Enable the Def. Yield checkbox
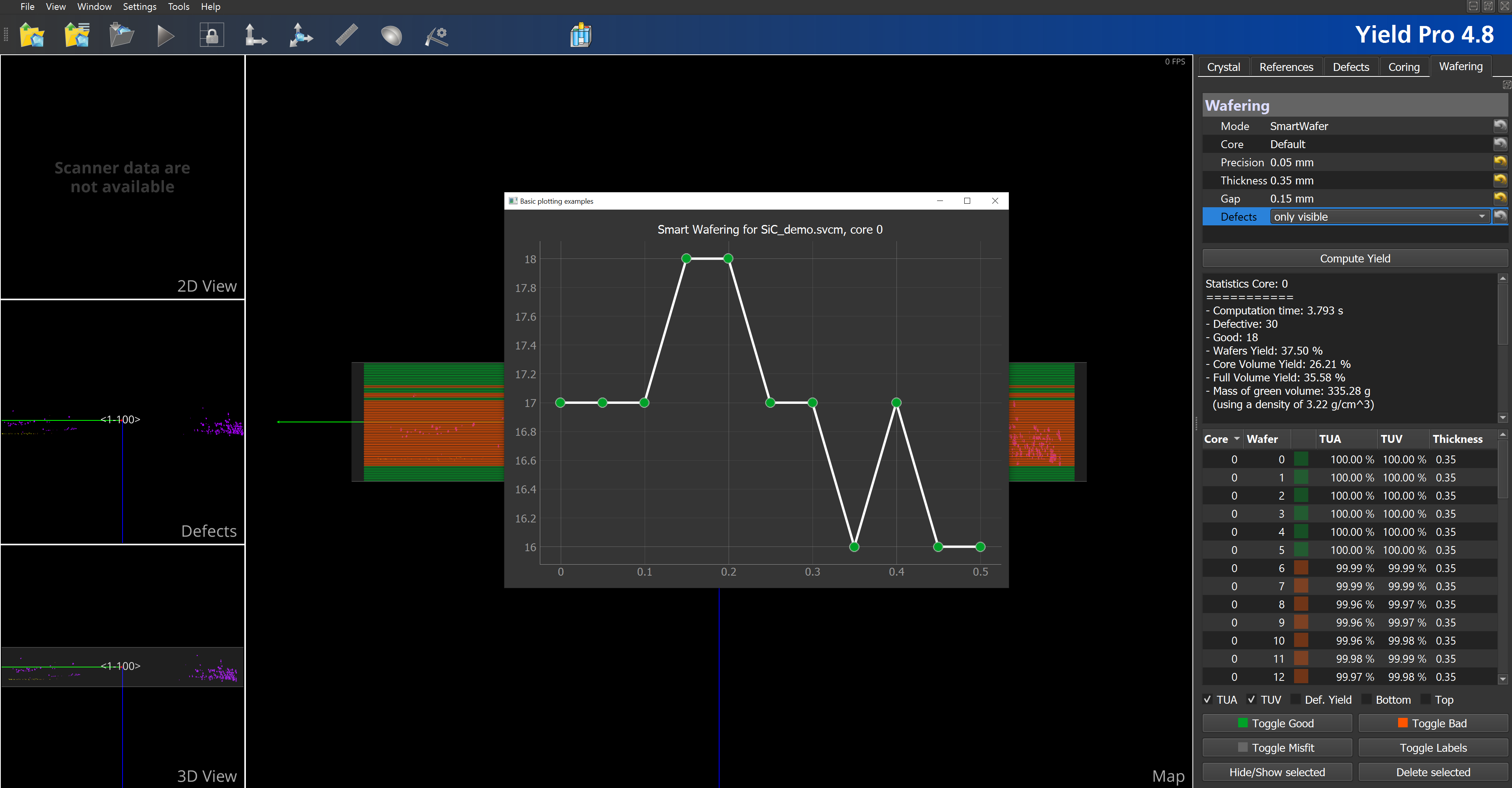 coord(1295,699)
